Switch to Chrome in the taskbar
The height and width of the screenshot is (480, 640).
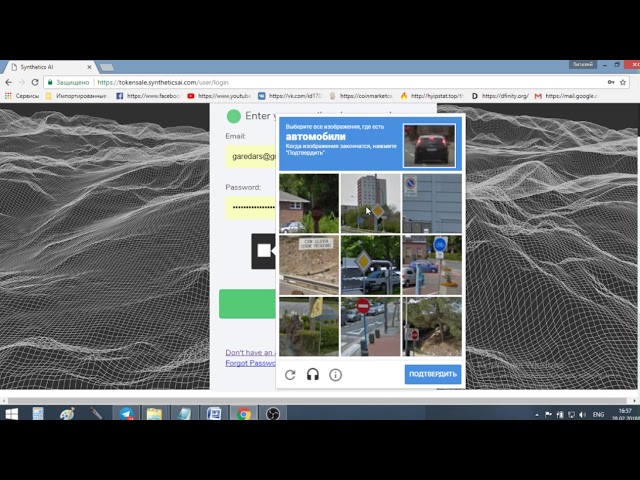(x=243, y=414)
